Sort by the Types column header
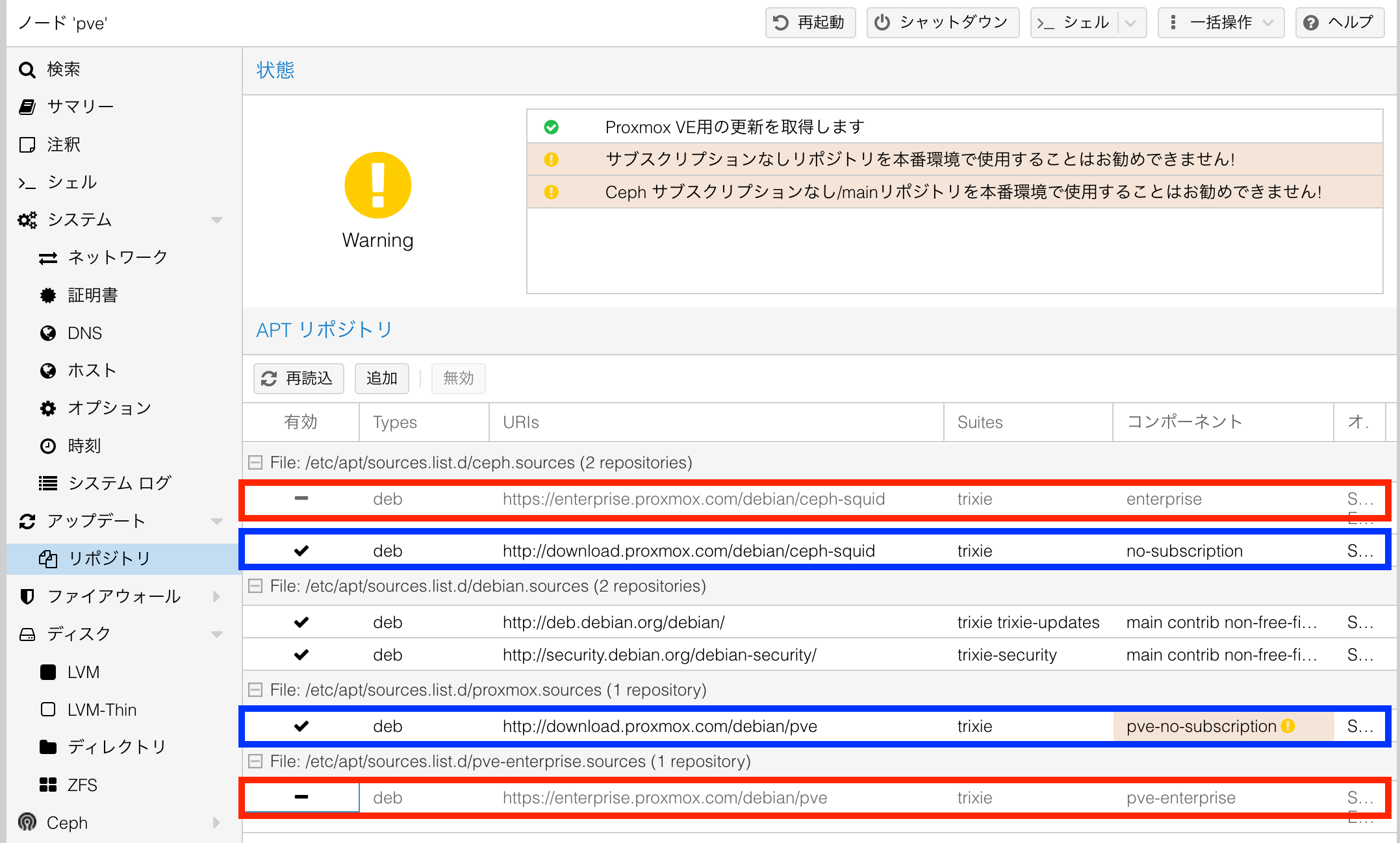1400x843 pixels. [x=424, y=422]
